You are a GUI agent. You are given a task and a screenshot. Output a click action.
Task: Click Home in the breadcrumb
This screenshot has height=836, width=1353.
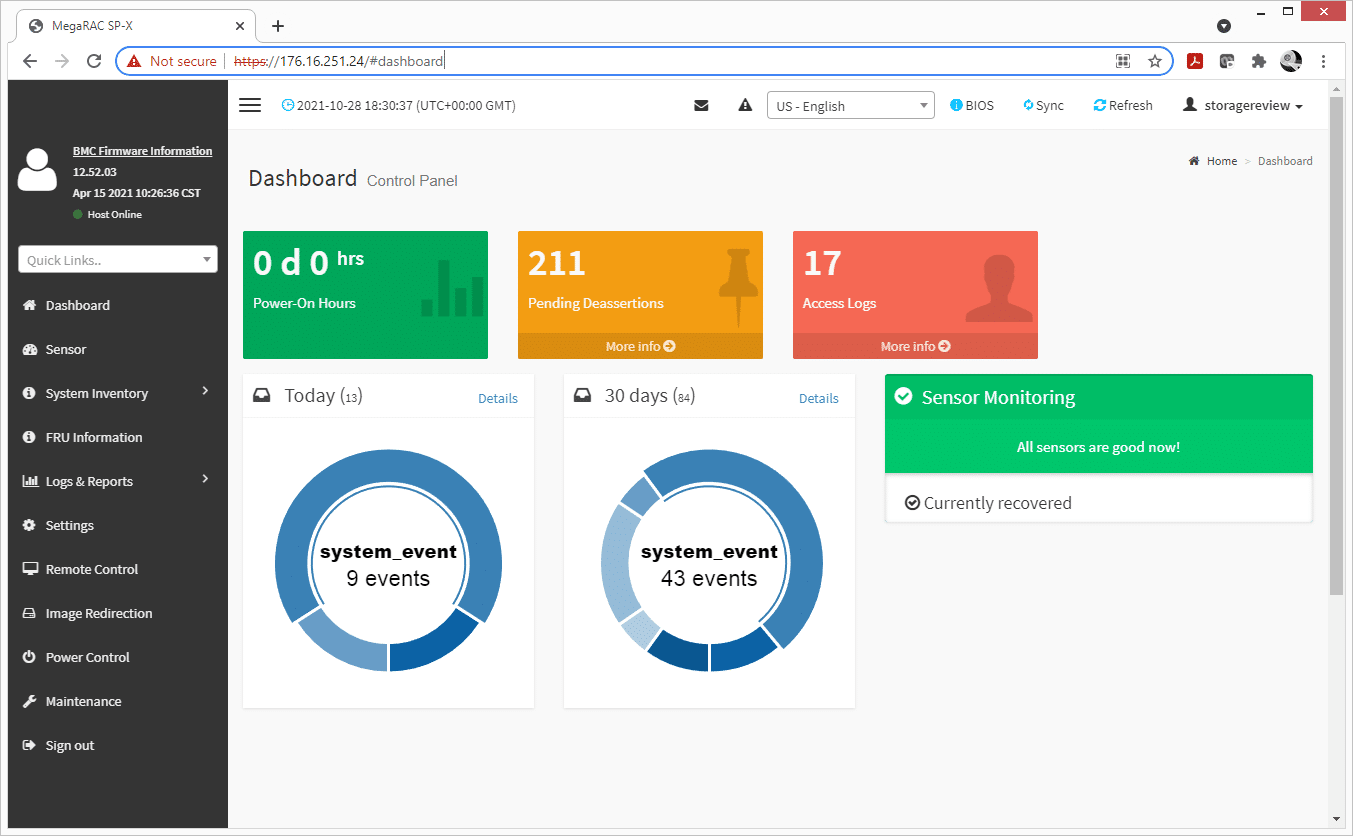pos(1221,161)
